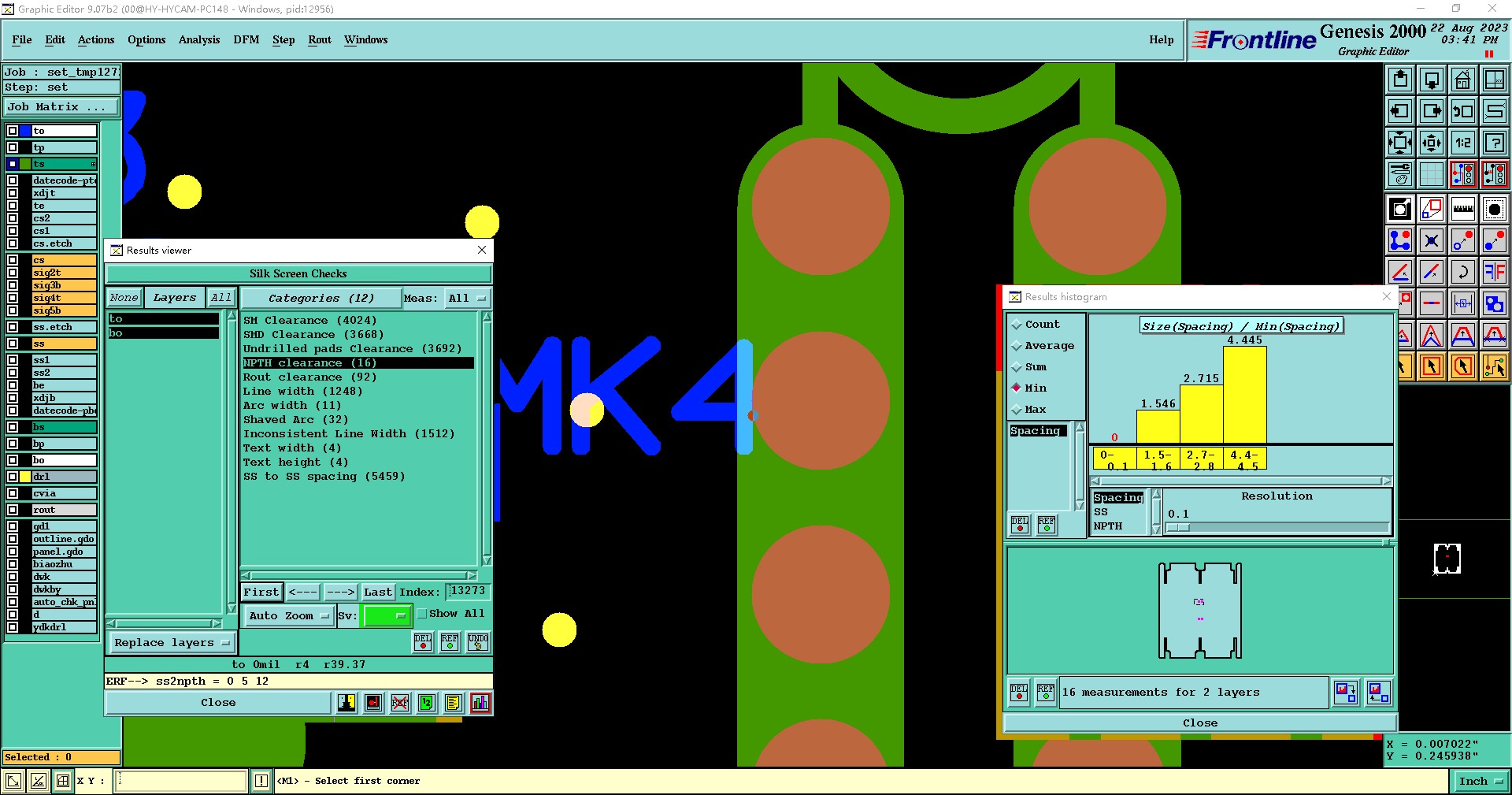This screenshot has height=795, width=1512.
Task: Open the Analysis menu
Action: [x=199, y=39]
